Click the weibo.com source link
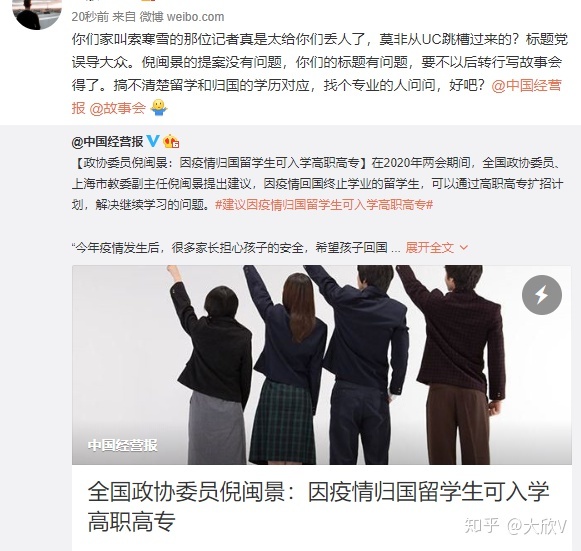The height and width of the screenshot is (551, 581). [195, 17]
